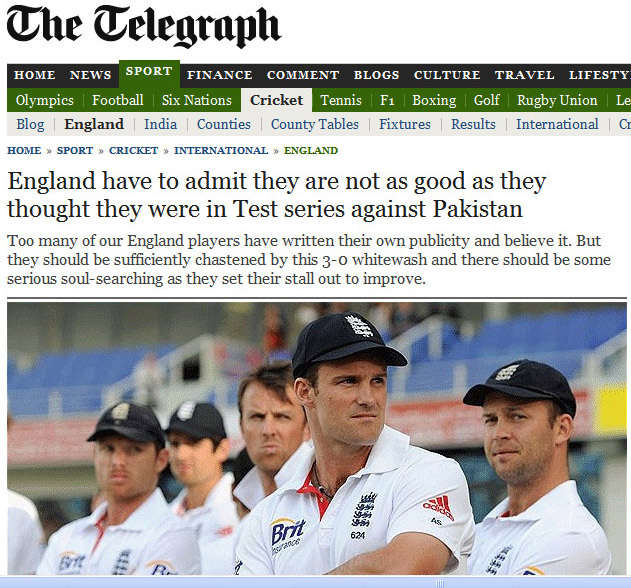
Task: Open the Home main menu item
Action: [35, 75]
